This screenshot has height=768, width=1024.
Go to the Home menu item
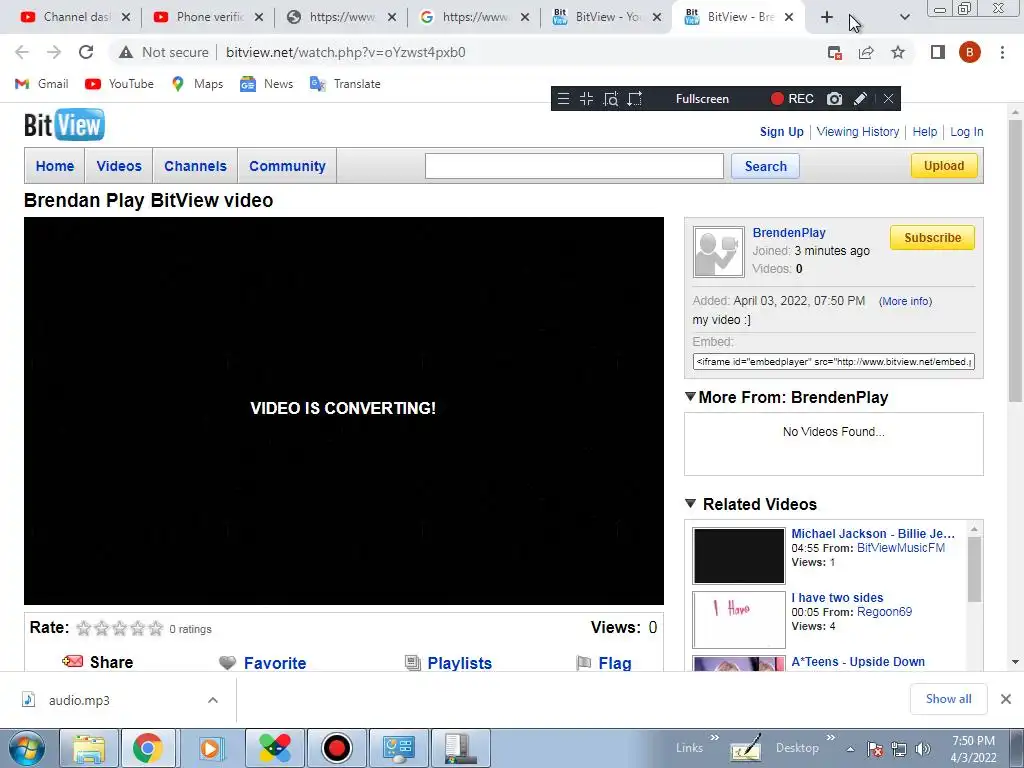[x=55, y=166]
